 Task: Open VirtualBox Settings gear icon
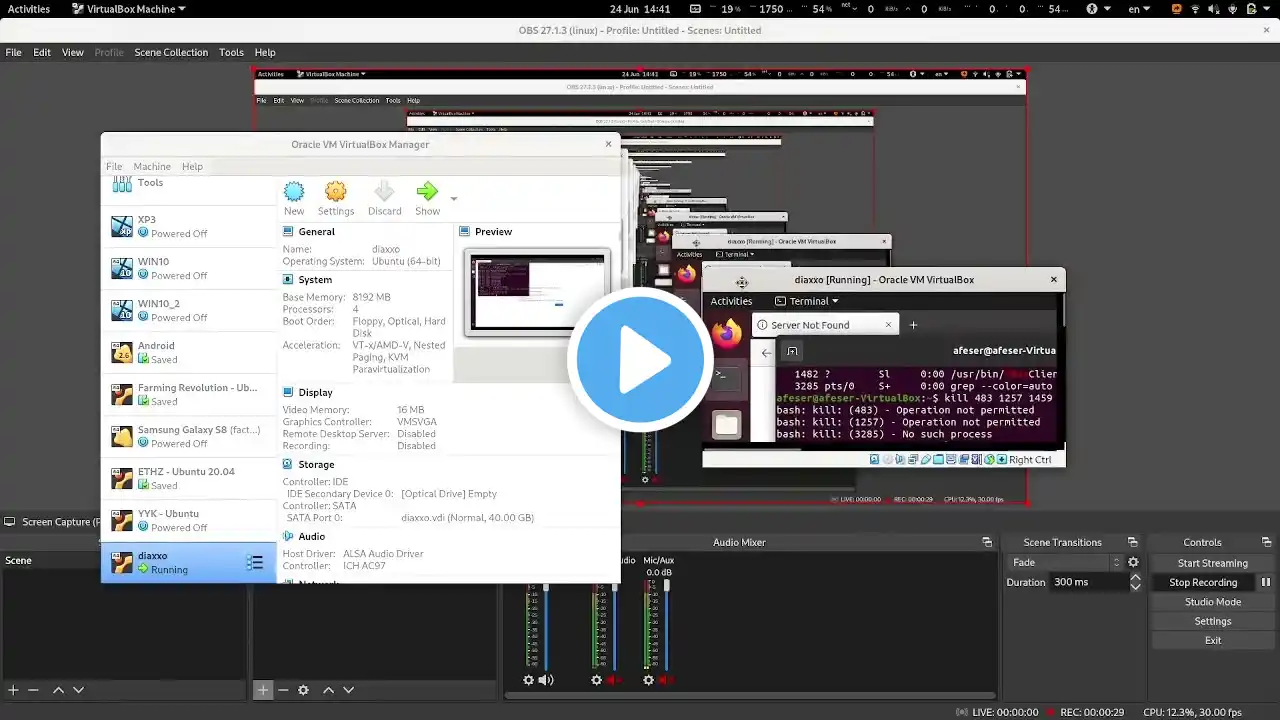[x=336, y=192]
